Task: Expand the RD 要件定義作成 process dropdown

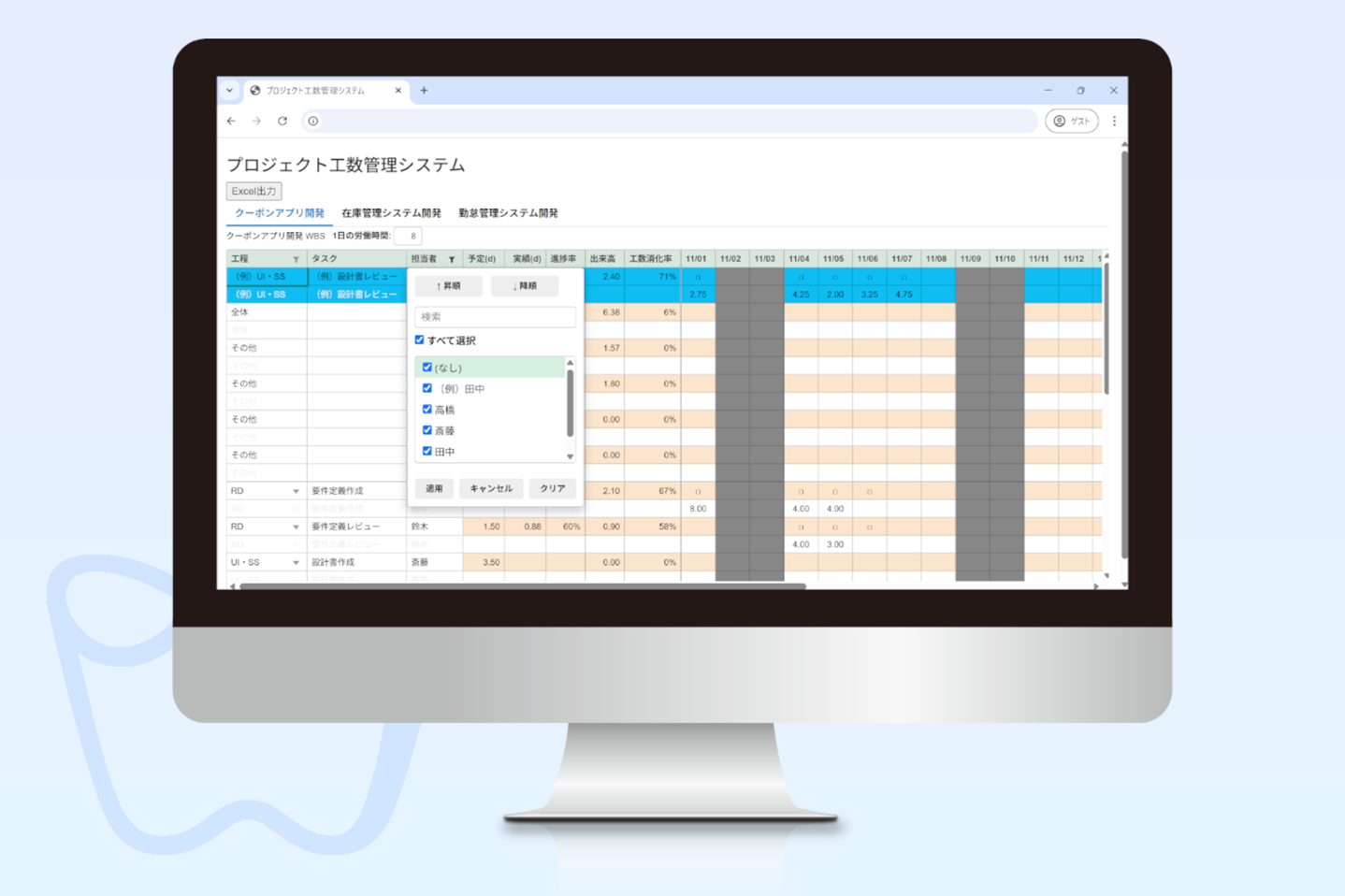Action: (296, 491)
